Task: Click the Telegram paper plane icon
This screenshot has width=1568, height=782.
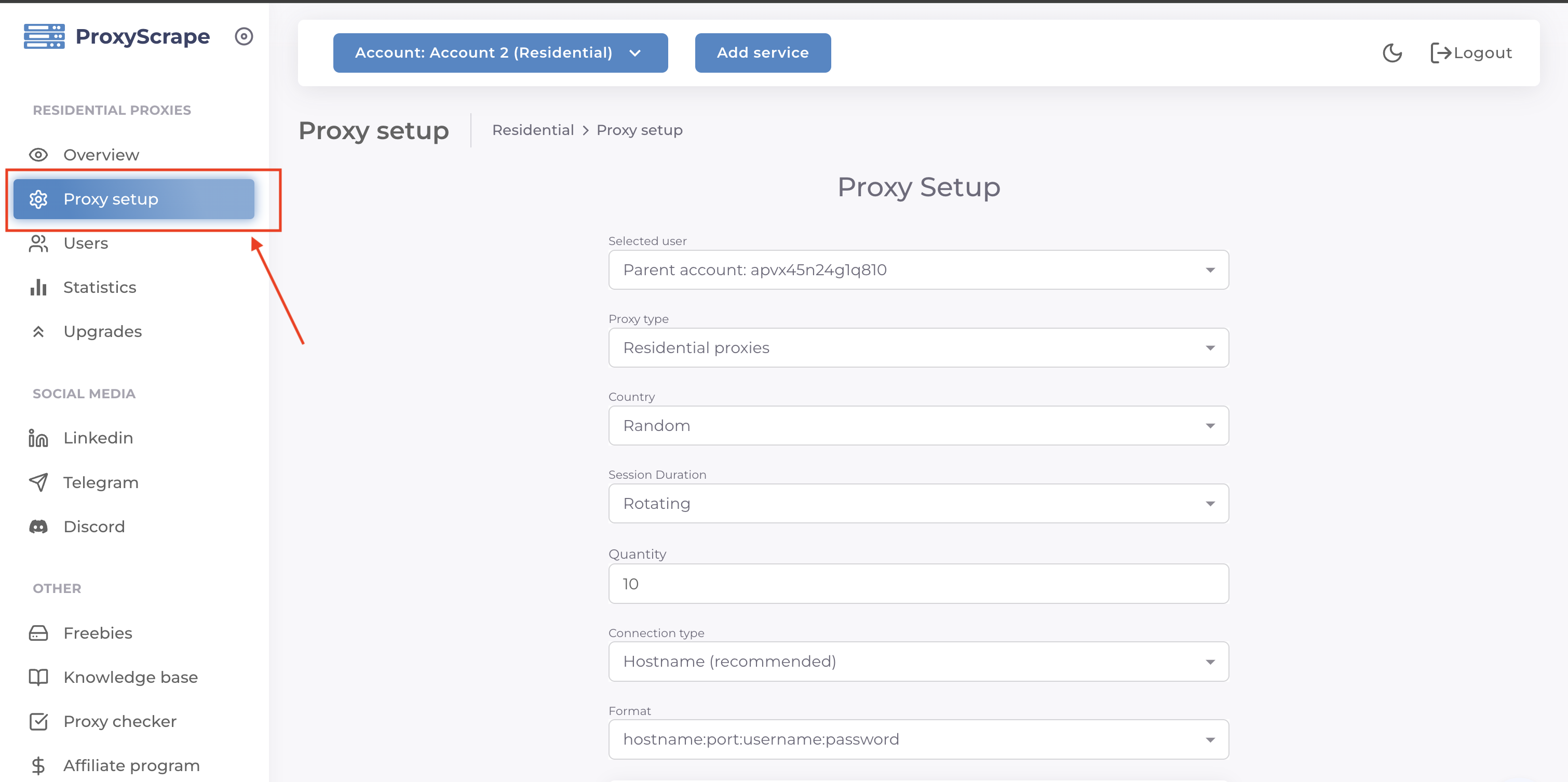Action: tap(38, 482)
